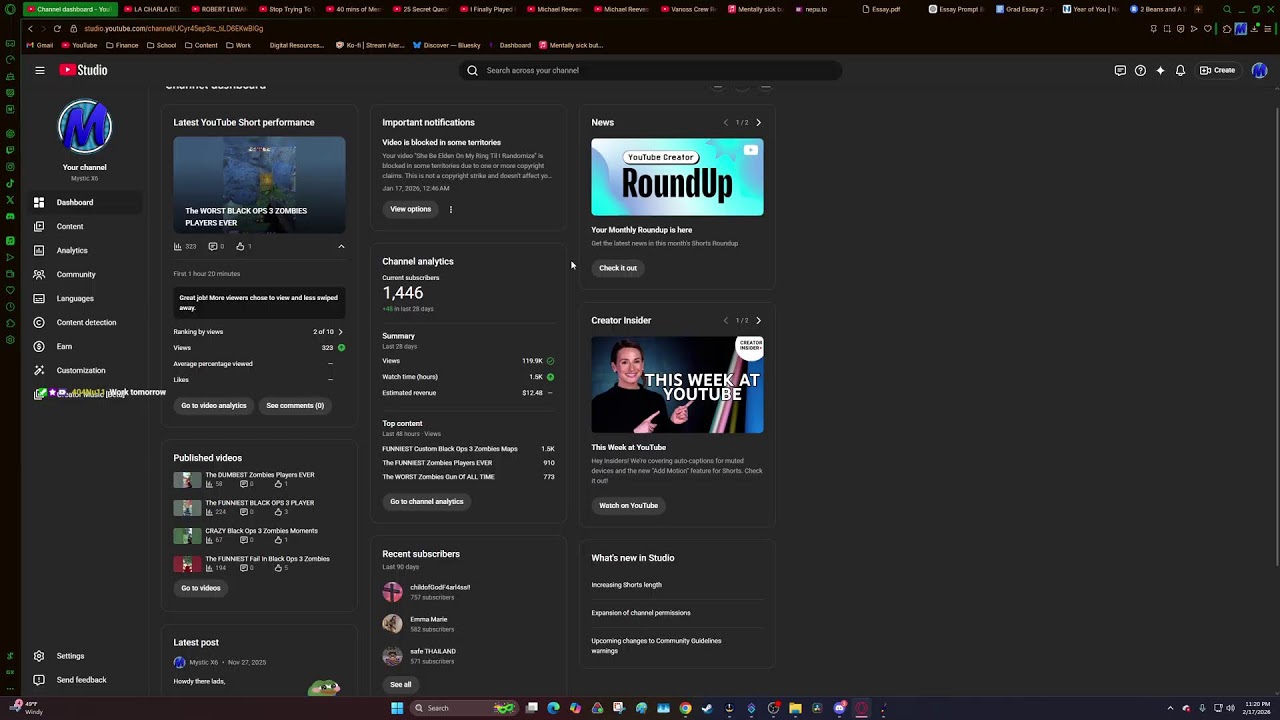This screenshot has width=1280, height=720.
Task: Click the Create button
Action: [1217, 70]
